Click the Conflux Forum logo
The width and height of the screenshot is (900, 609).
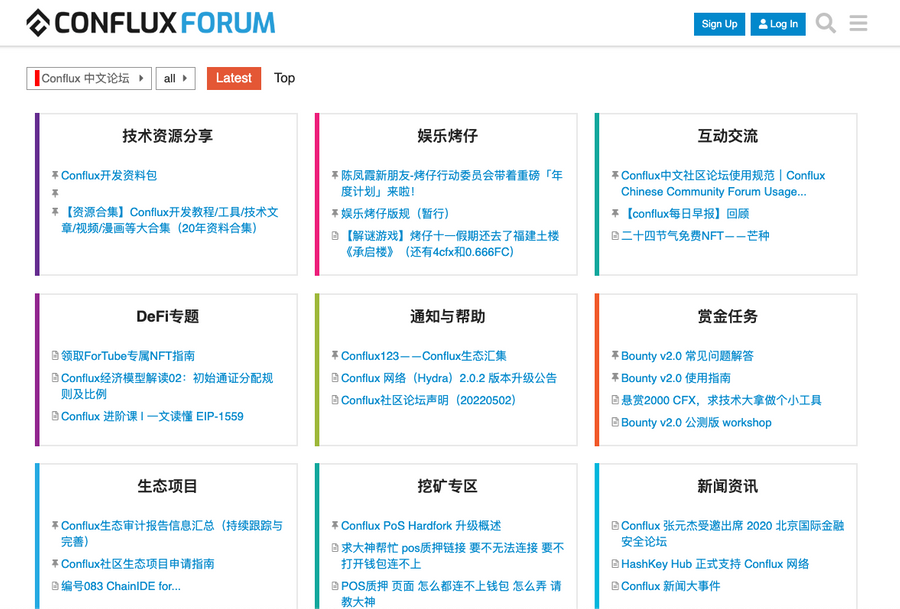pos(150,22)
